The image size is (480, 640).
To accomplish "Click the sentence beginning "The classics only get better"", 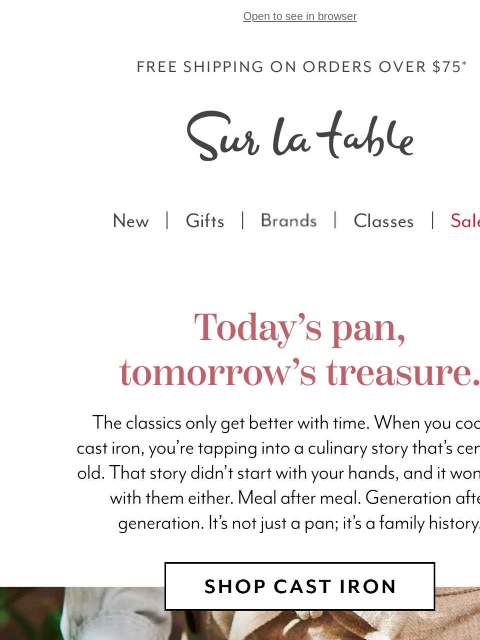I will coord(231,423).
